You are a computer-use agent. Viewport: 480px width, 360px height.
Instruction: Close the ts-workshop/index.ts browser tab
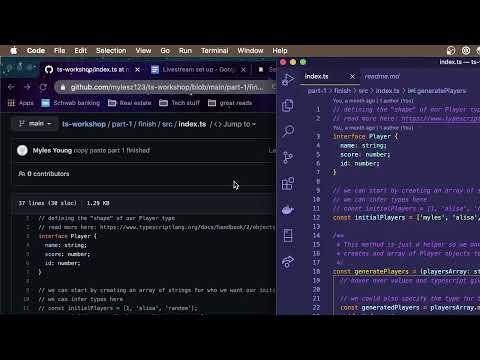(x=137, y=69)
